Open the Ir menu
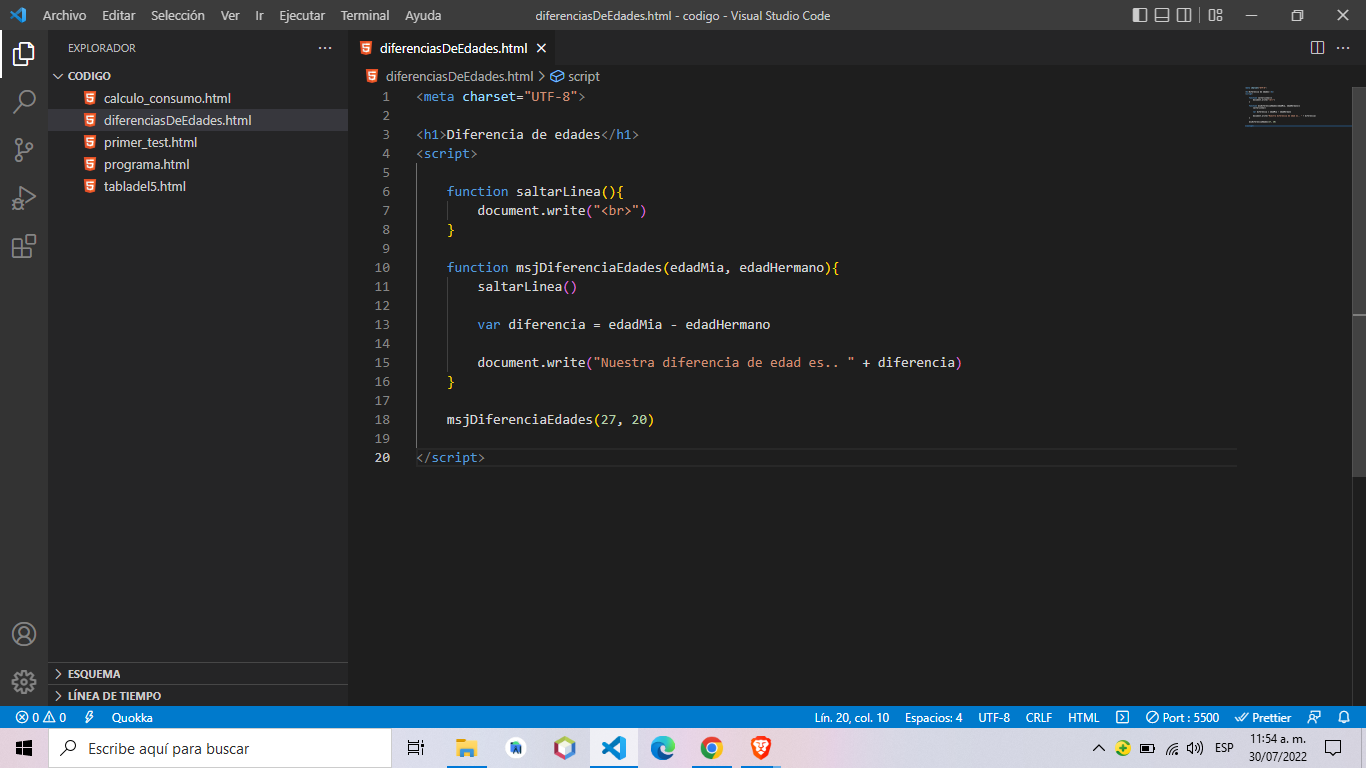The image size is (1366, 768). (x=260, y=15)
